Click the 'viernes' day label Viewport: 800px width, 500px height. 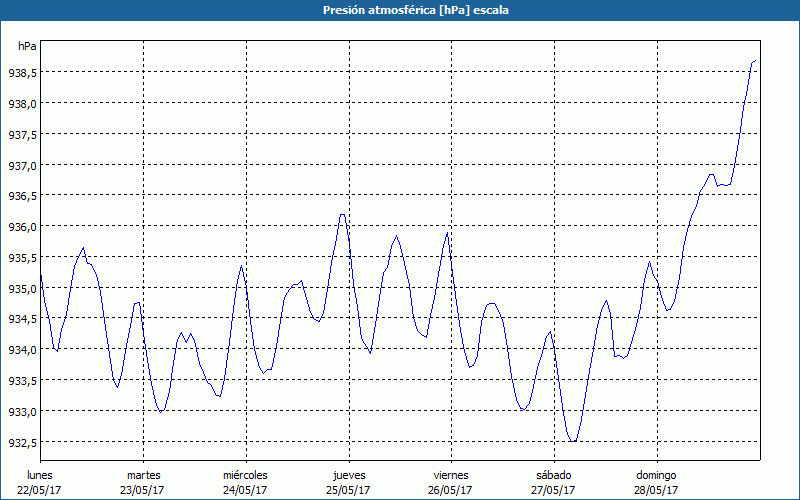[x=450, y=475]
